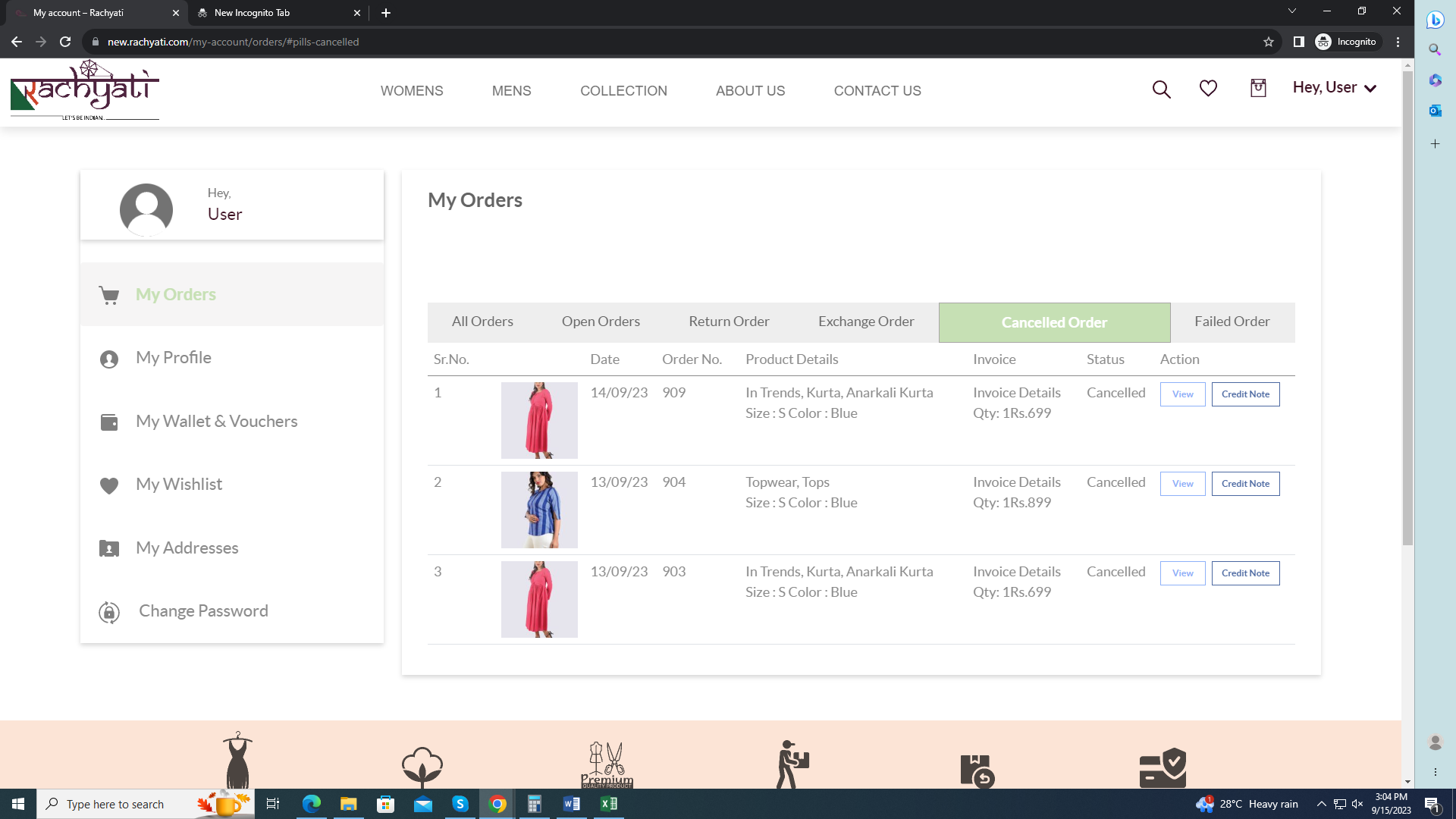
Task: Open wishlist heart icon in header
Action: (1208, 89)
